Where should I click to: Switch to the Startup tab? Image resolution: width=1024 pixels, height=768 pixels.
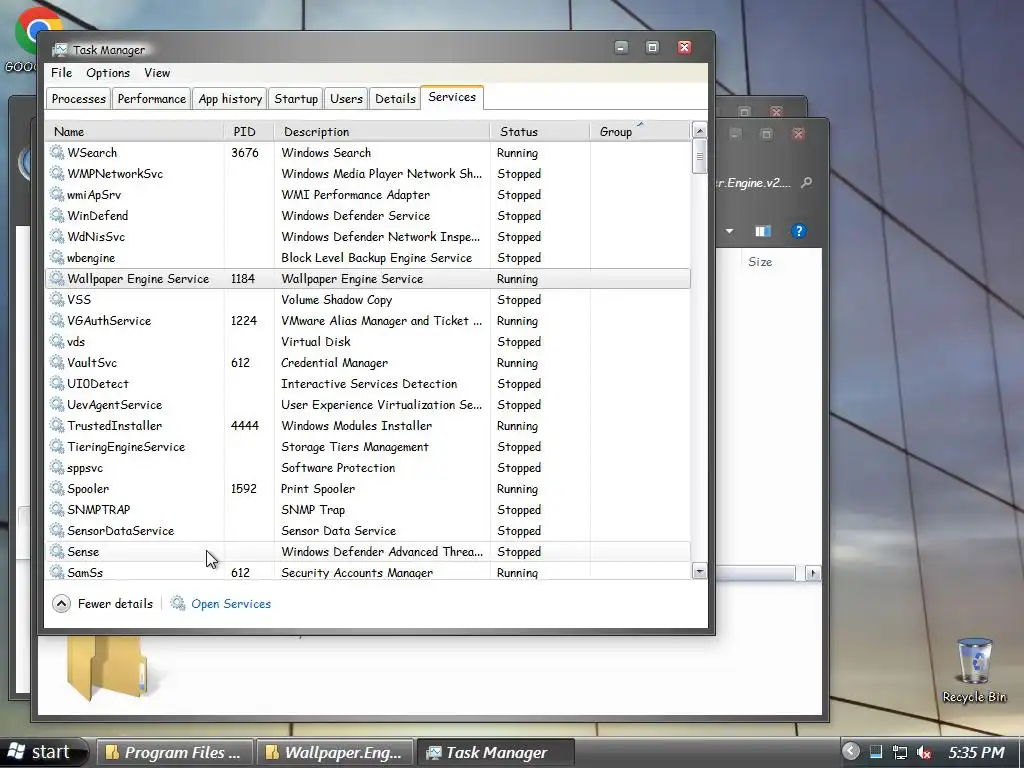click(x=296, y=99)
